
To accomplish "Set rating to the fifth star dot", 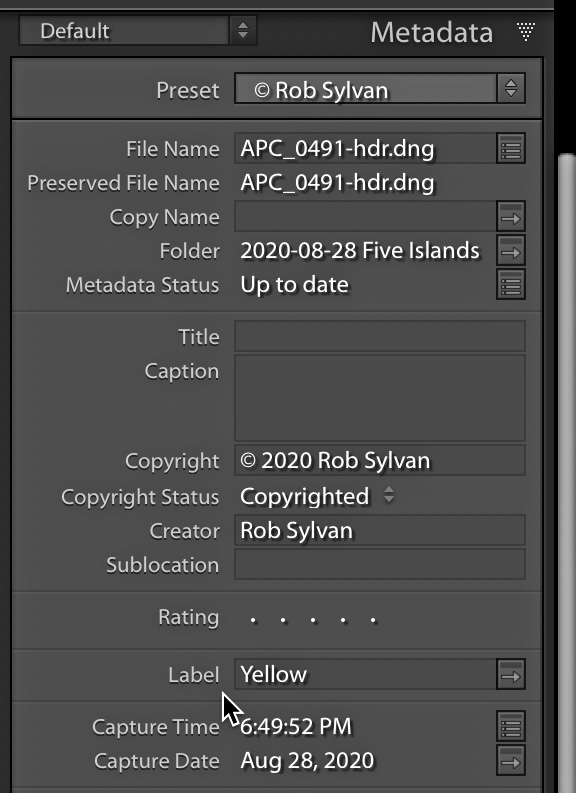I will (374, 620).
